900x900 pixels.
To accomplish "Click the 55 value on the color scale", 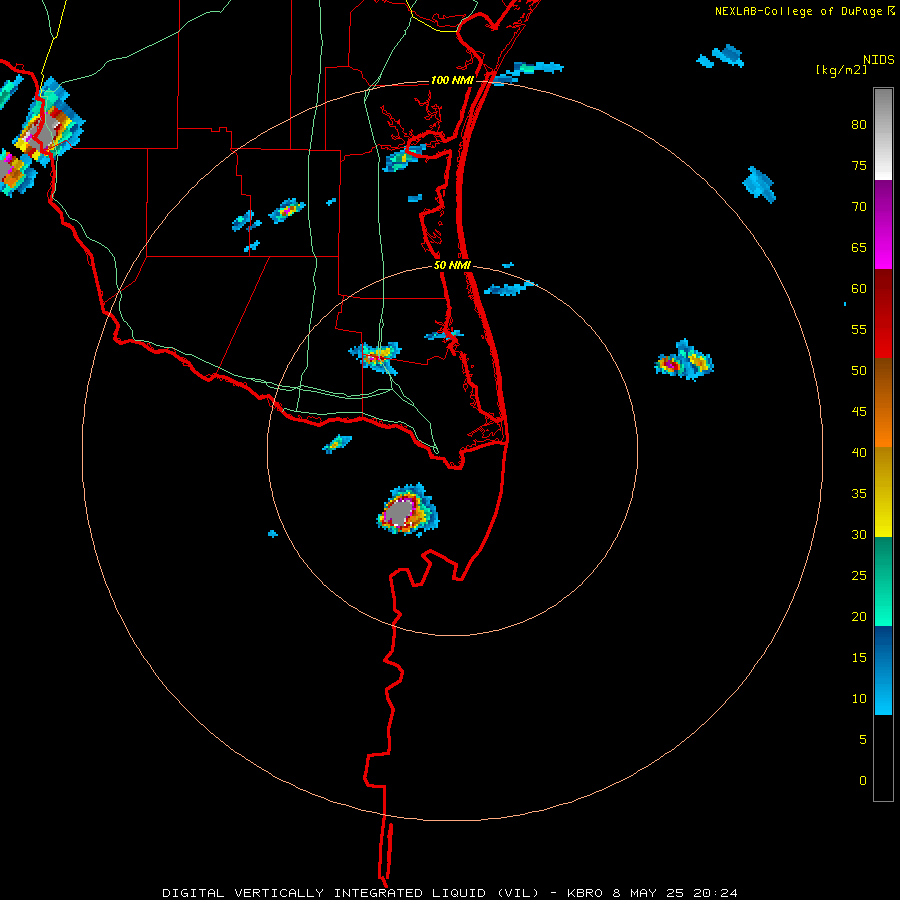I will (x=859, y=329).
